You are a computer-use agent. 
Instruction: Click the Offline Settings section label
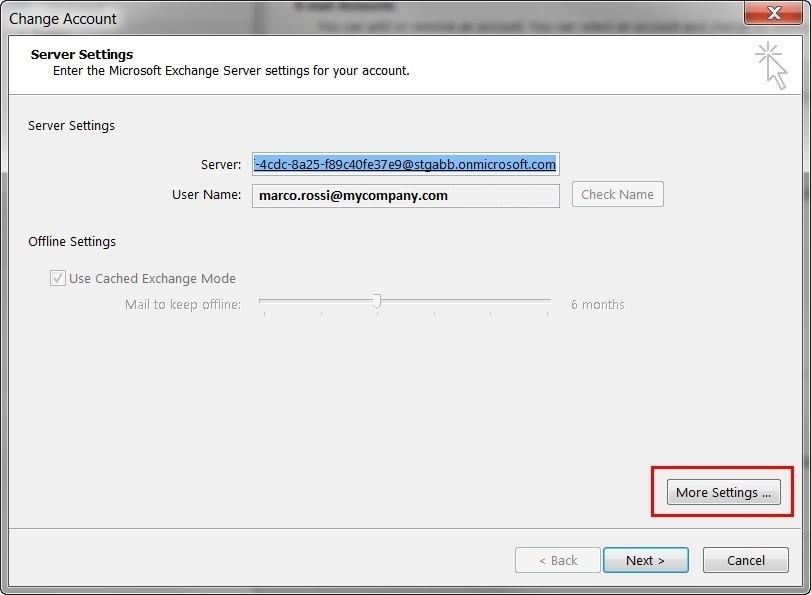click(72, 242)
